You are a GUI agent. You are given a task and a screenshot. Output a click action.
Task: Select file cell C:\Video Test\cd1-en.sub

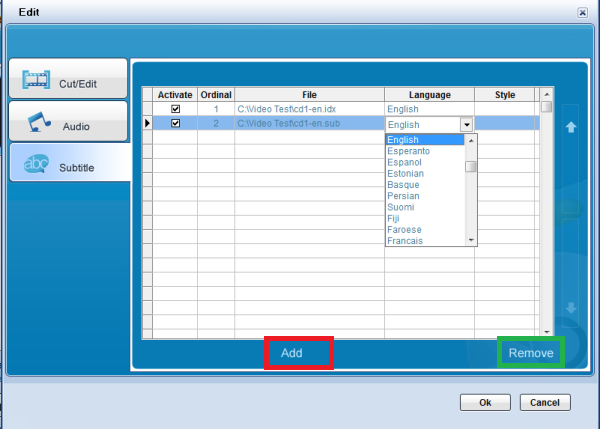[309, 123]
